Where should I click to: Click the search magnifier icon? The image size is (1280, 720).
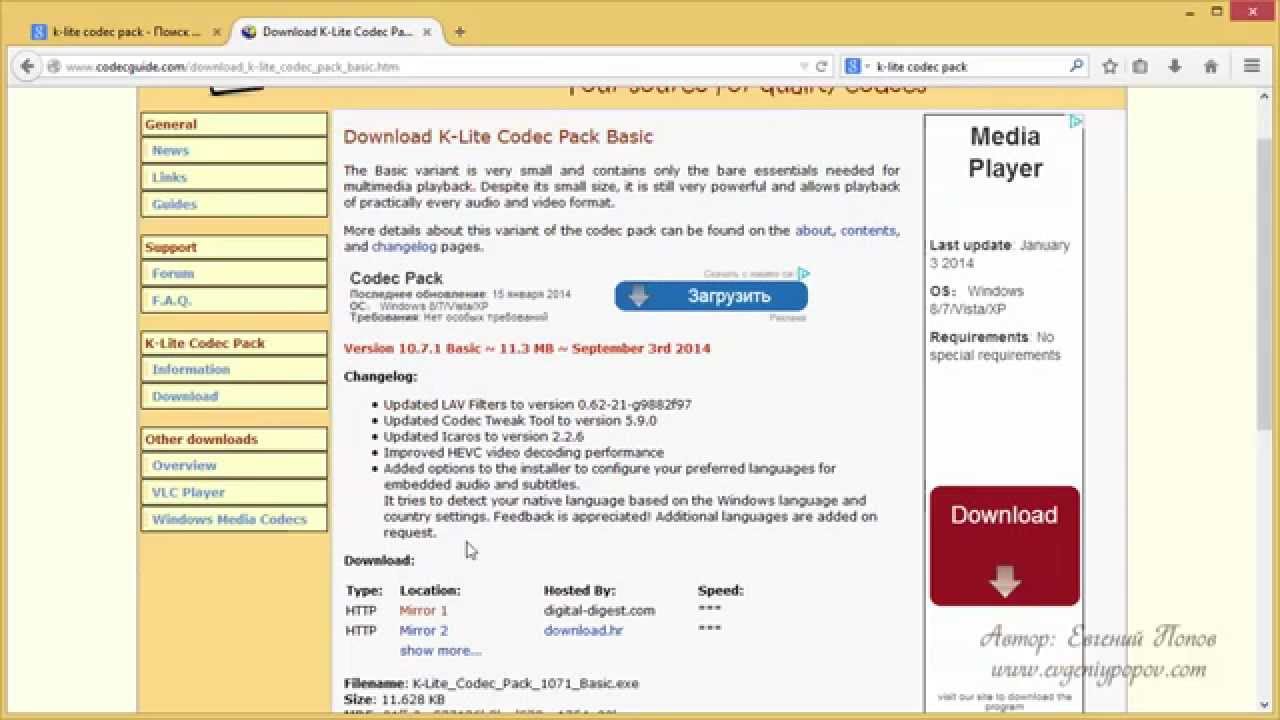[x=1076, y=67]
